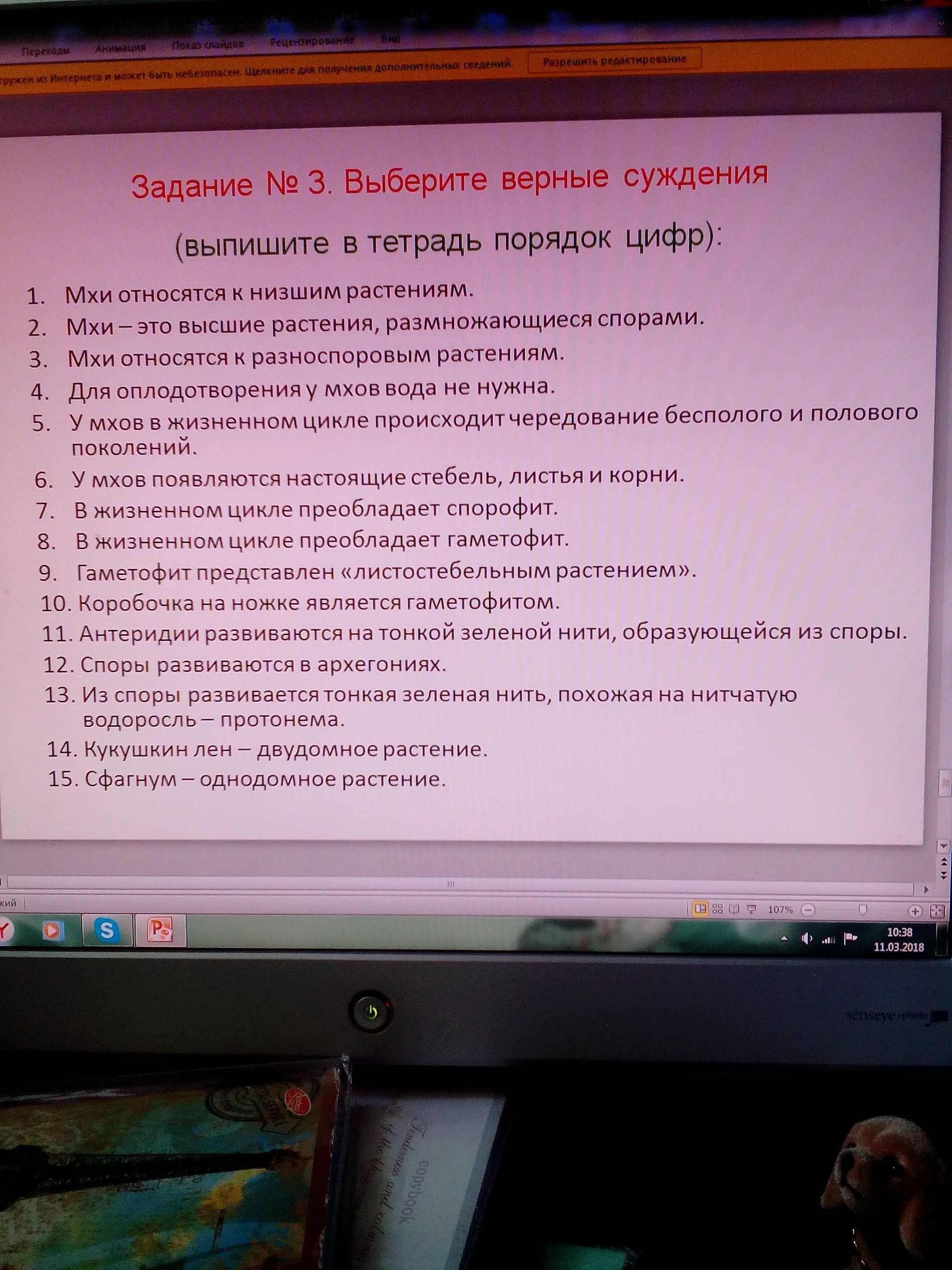Open the Показ слайдов ribbon tab
The image size is (952, 1270).
pyautogui.click(x=208, y=45)
